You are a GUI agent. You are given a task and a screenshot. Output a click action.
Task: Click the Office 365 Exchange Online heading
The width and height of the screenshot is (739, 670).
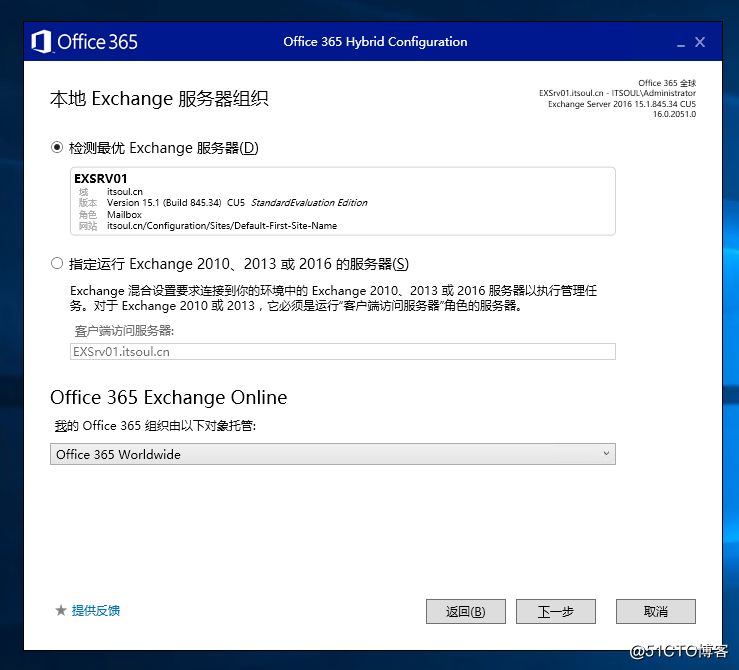pyautogui.click(x=169, y=397)
